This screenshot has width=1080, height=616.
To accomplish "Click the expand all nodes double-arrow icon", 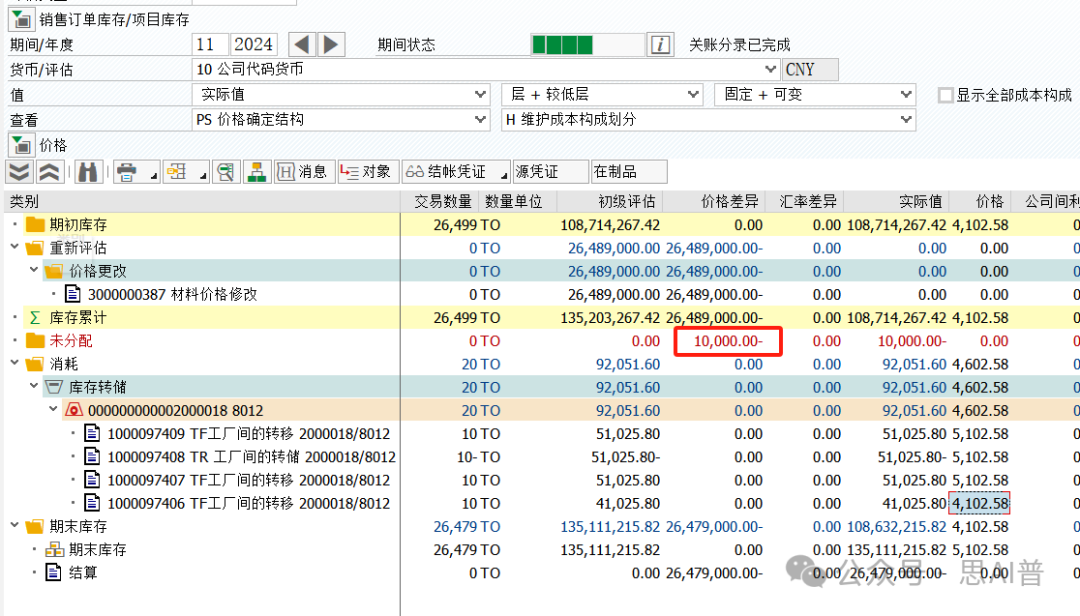I will coord(20,172).
